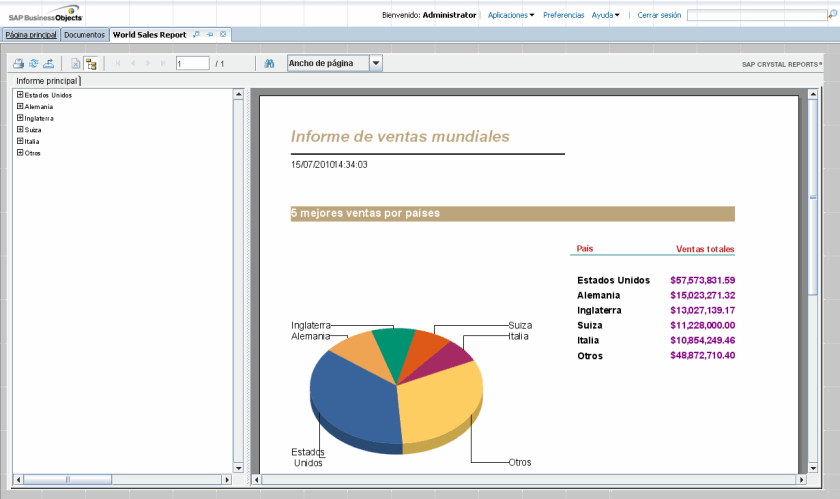Click the Cerrar sesión link

coord(659,15)
